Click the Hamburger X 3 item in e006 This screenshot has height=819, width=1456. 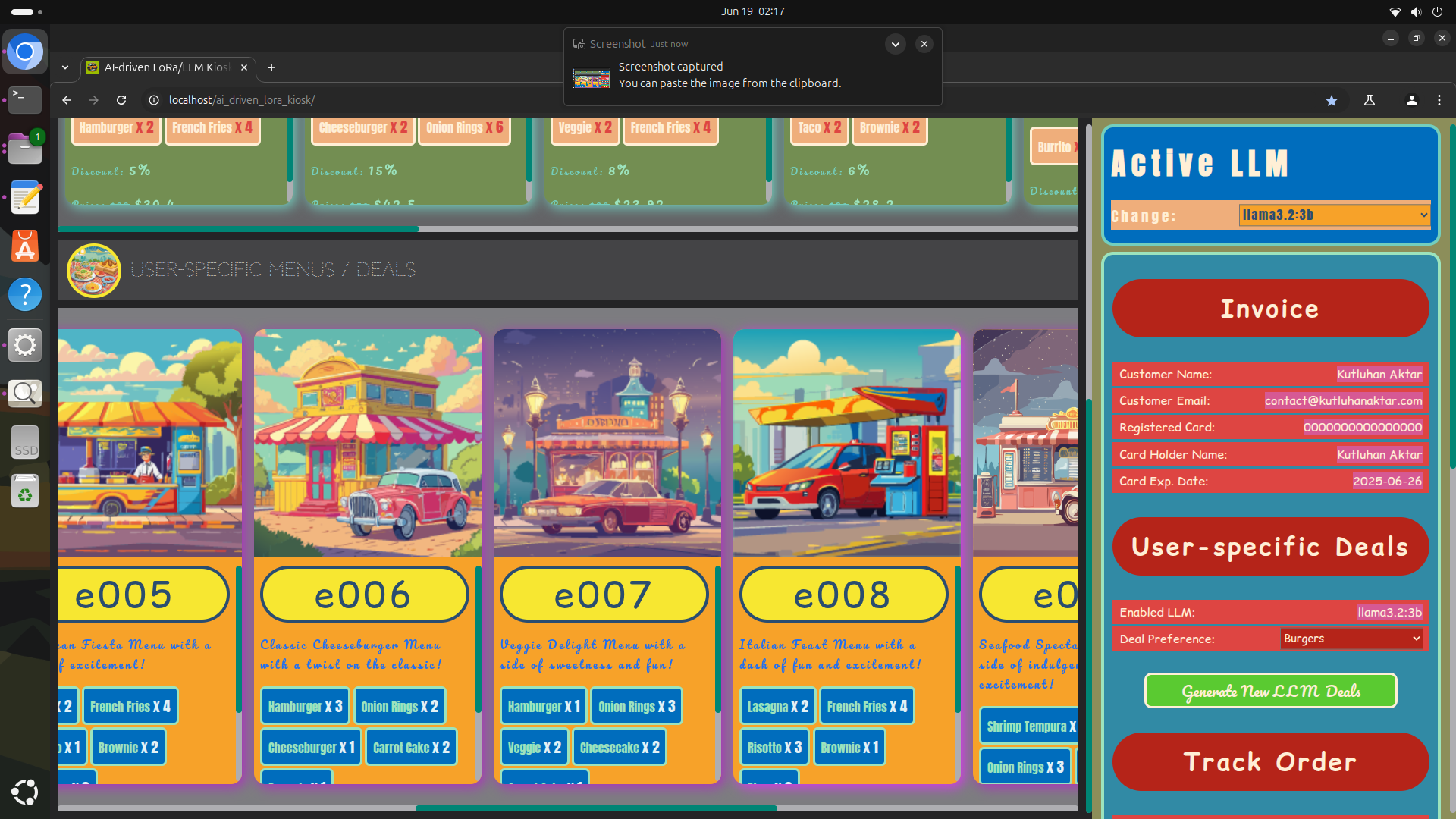(x=305, y=707)
